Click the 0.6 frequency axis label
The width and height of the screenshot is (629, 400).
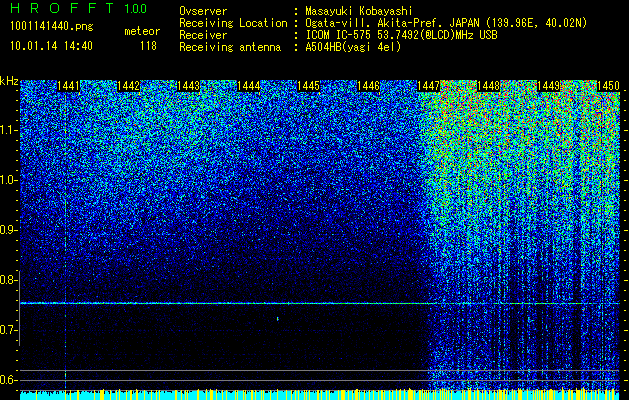click(8, 380)
